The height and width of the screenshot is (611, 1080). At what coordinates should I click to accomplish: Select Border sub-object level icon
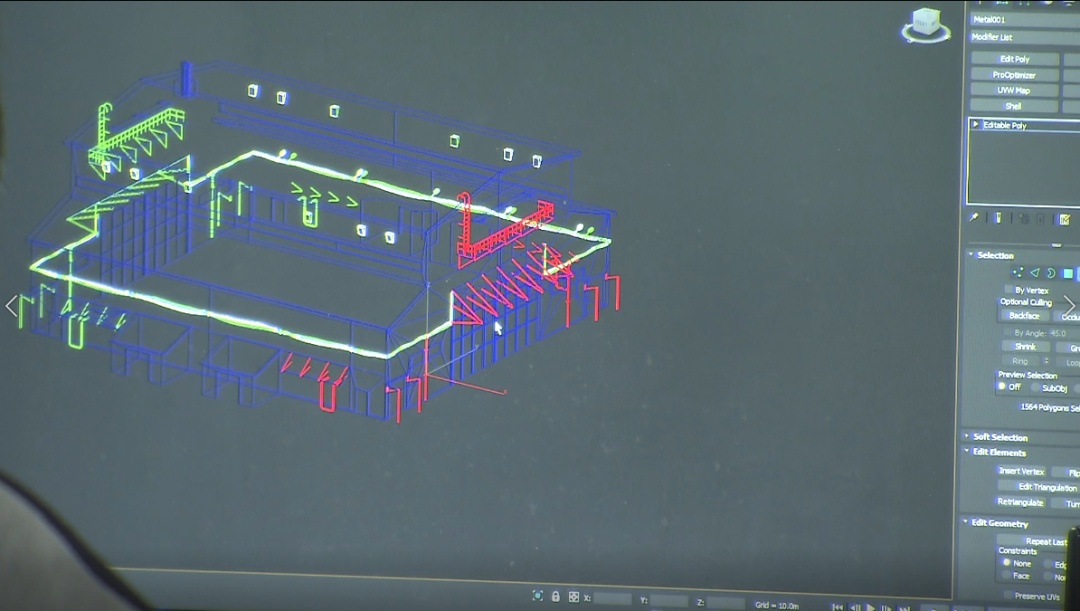(x=1051, y=273)
